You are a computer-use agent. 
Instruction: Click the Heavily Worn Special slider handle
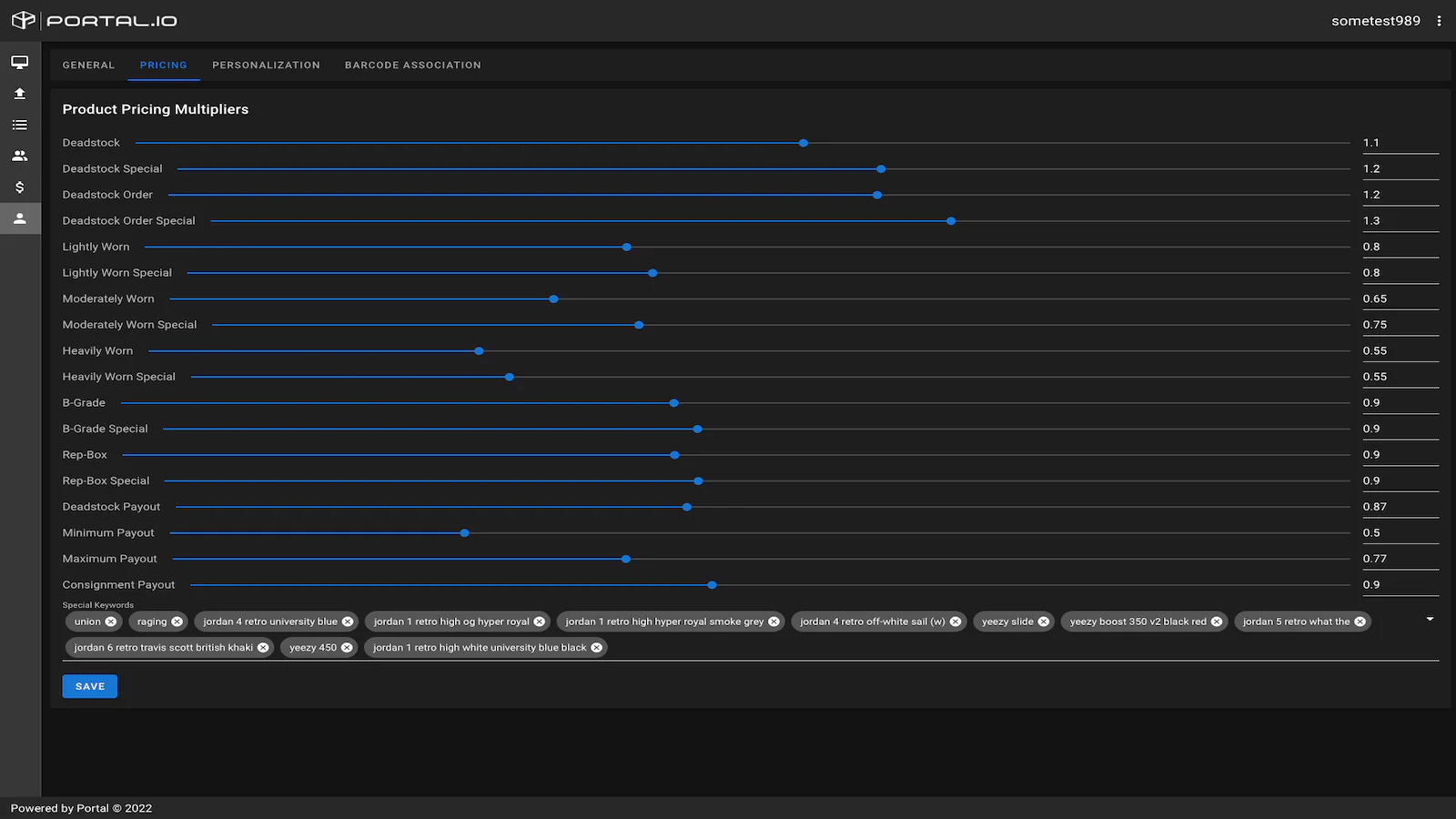pos(510,377)
